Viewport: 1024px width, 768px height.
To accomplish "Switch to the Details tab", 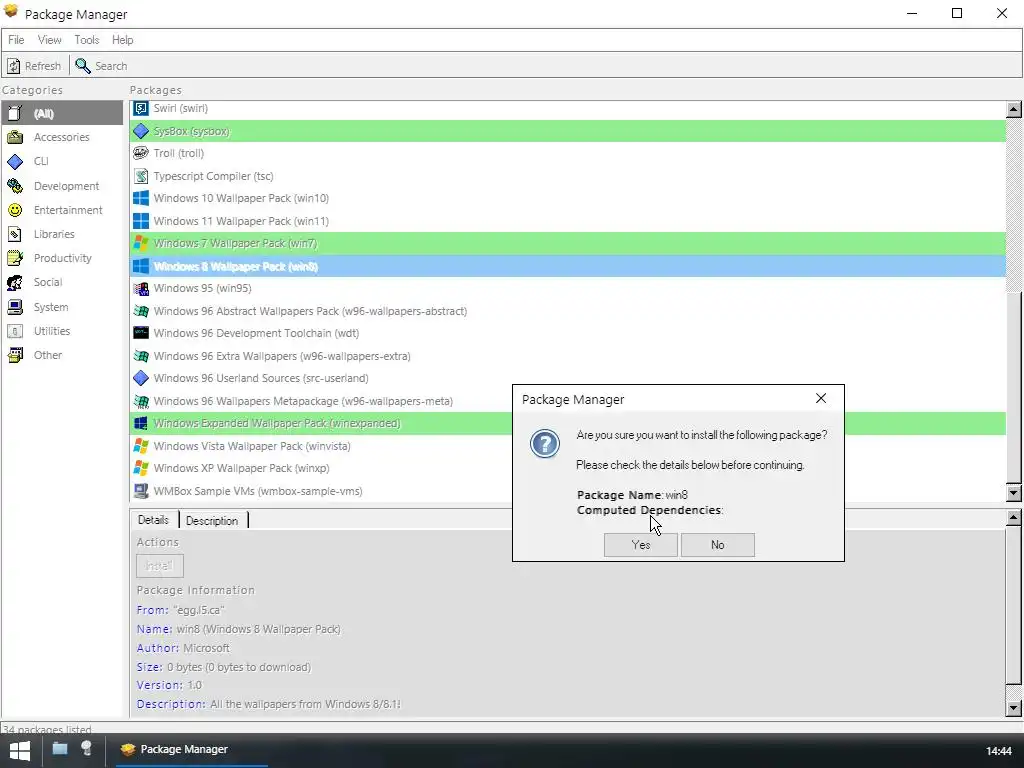I will pyautogui.click(x=153, y=520).
